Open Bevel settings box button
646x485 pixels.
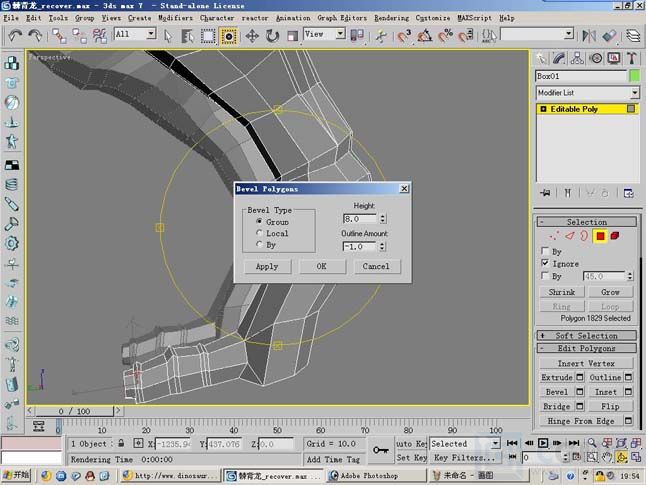580,391
